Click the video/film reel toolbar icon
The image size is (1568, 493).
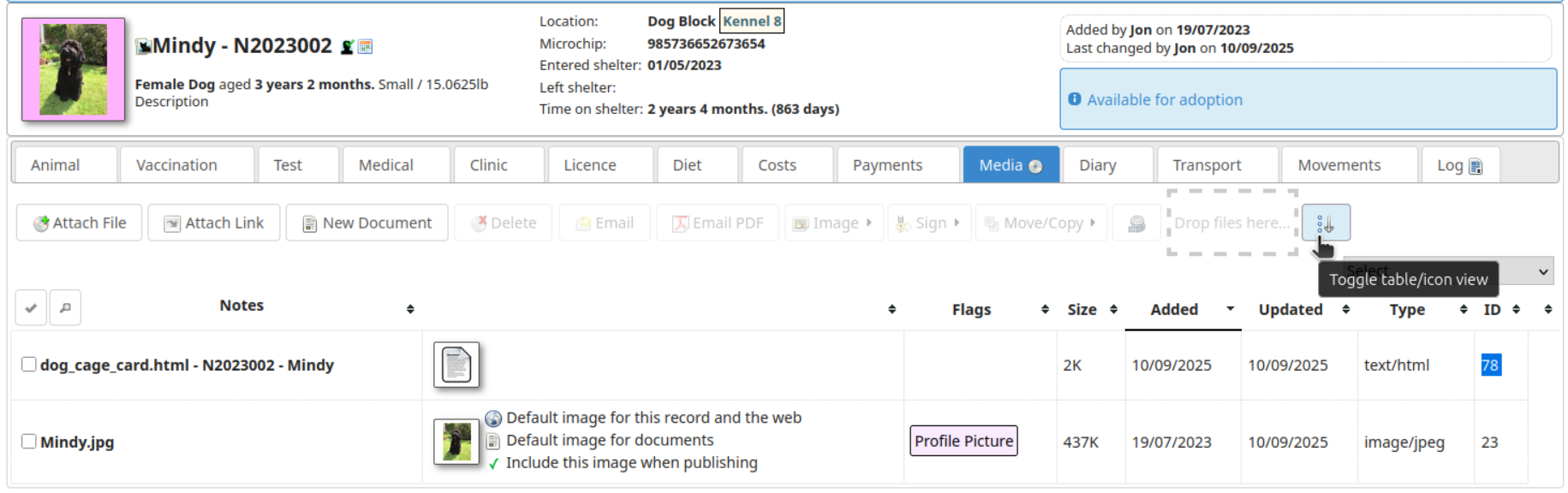tap(1136, 223)
